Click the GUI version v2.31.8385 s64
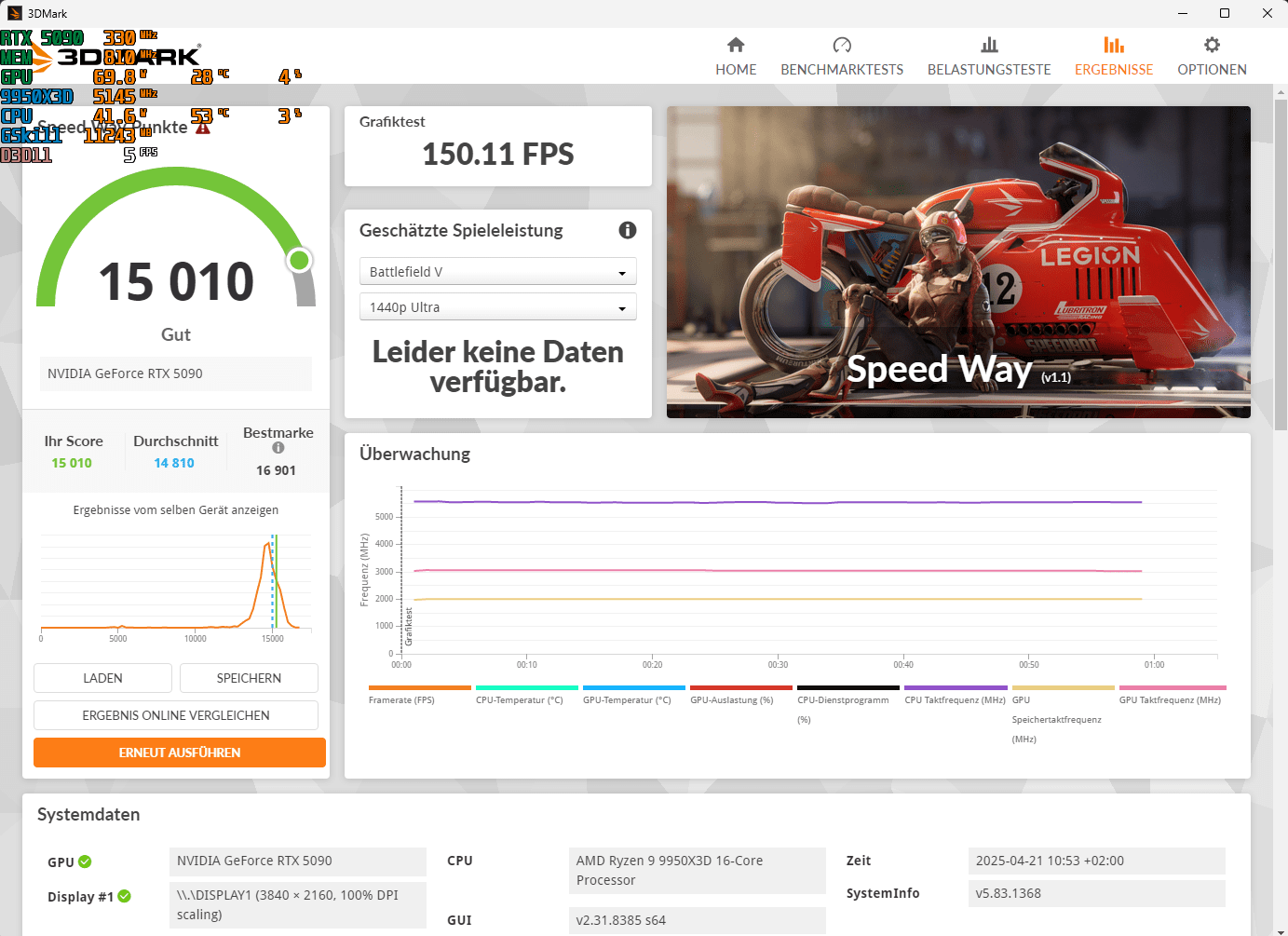Image resolution: width=1288 pixels, height=936 pixels. [698, 920]
